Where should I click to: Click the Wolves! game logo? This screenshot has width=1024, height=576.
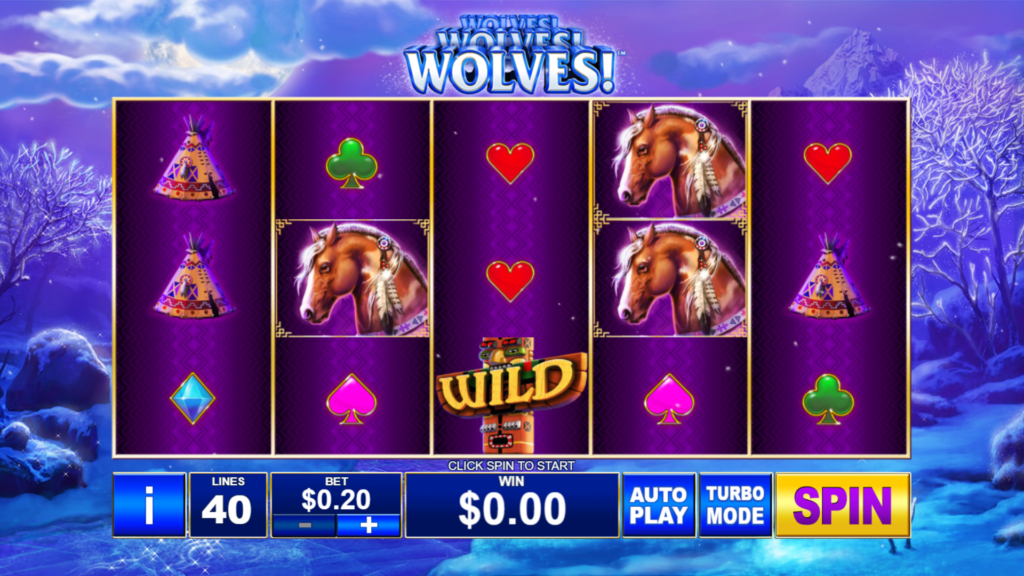tap(511, 54)
